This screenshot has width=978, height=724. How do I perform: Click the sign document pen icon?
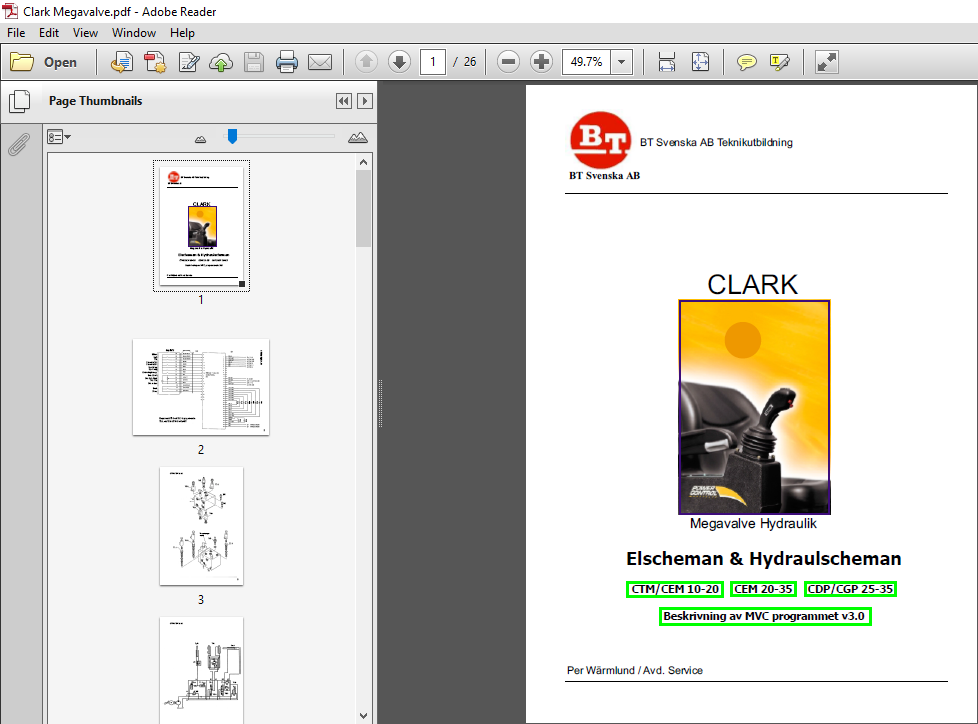(x=188, y=62)
